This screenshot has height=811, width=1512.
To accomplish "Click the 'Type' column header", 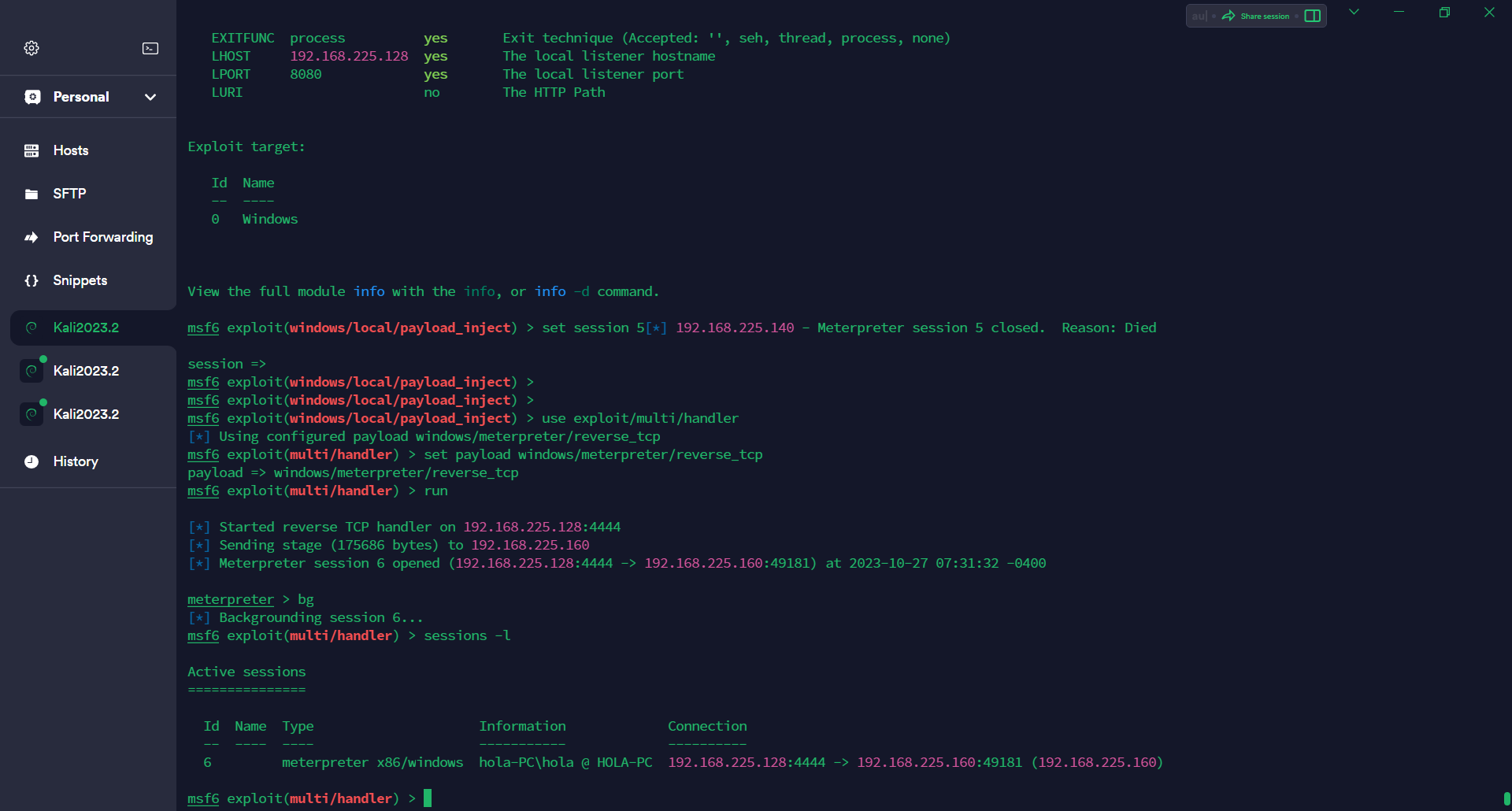I will point(298,726).
